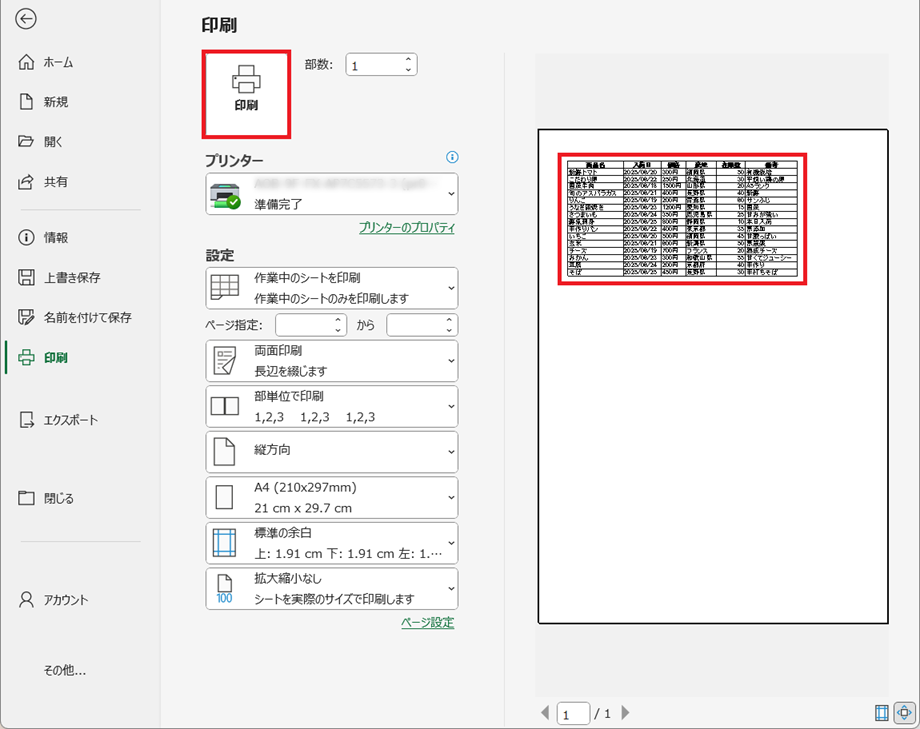Open the エクスポート menu item
920x729 pixels.
click(70, 420)
